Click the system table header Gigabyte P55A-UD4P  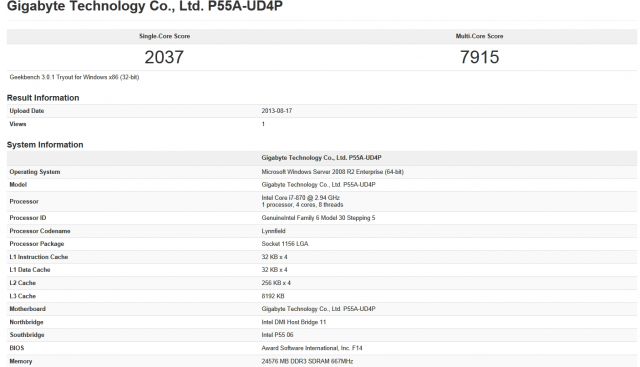[x=322, y=158]
